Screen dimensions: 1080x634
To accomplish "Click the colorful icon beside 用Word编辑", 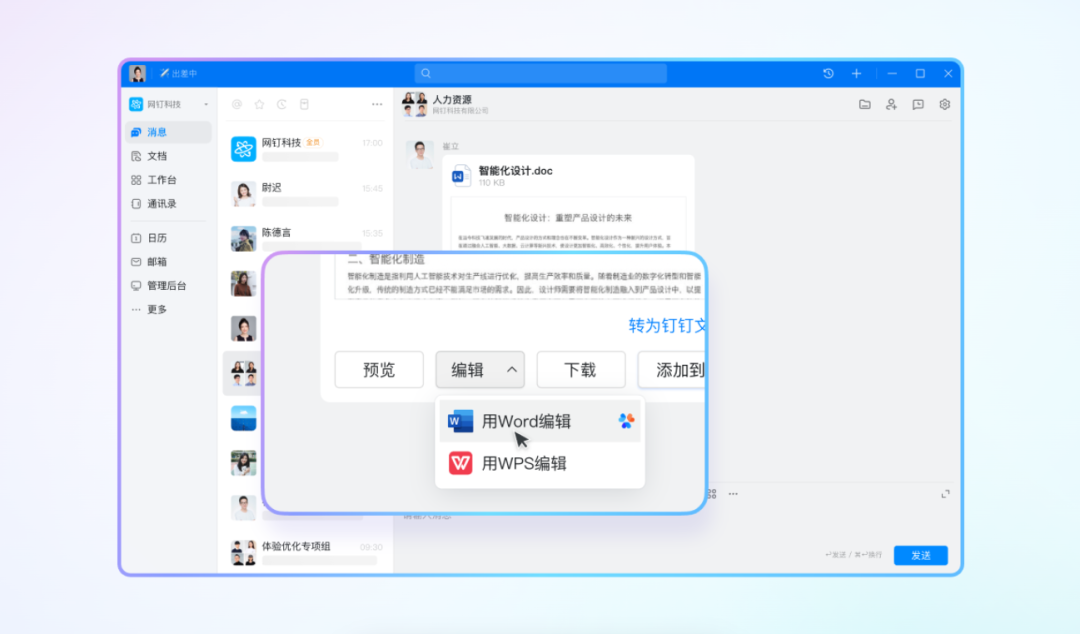I will pyautogui.click(x=626, y=420).
